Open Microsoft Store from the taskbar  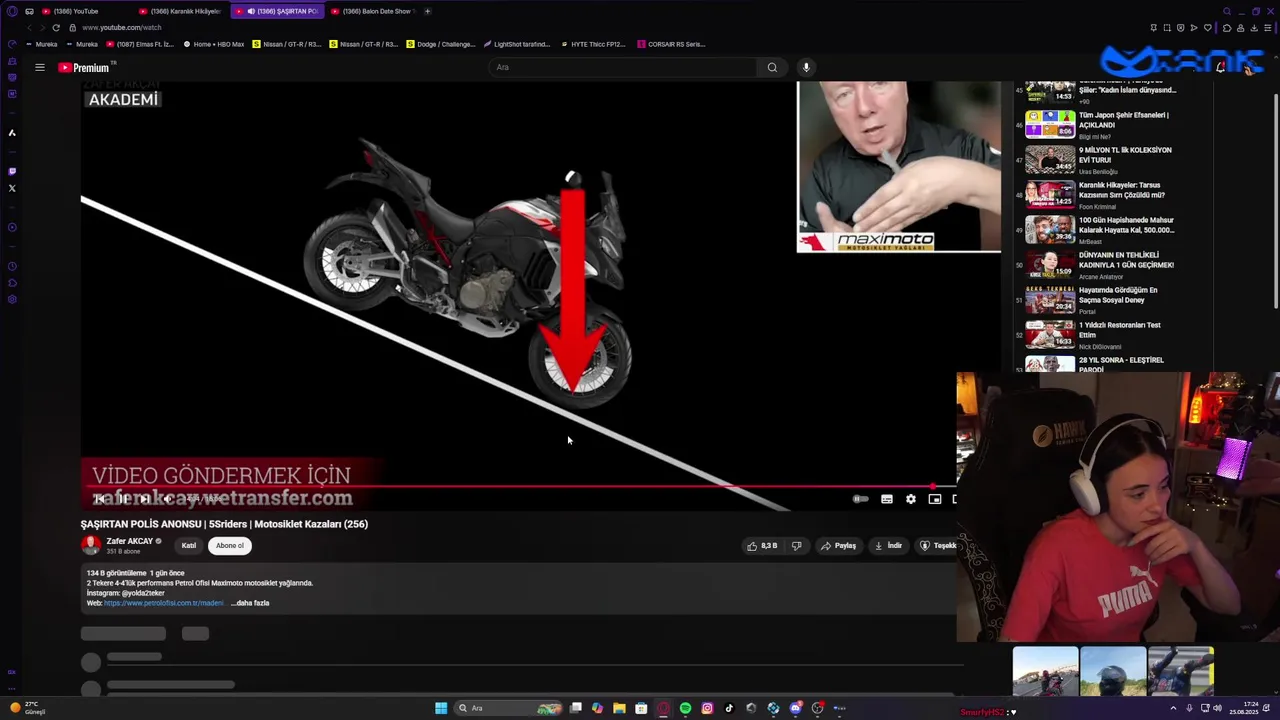pos(641,708)
